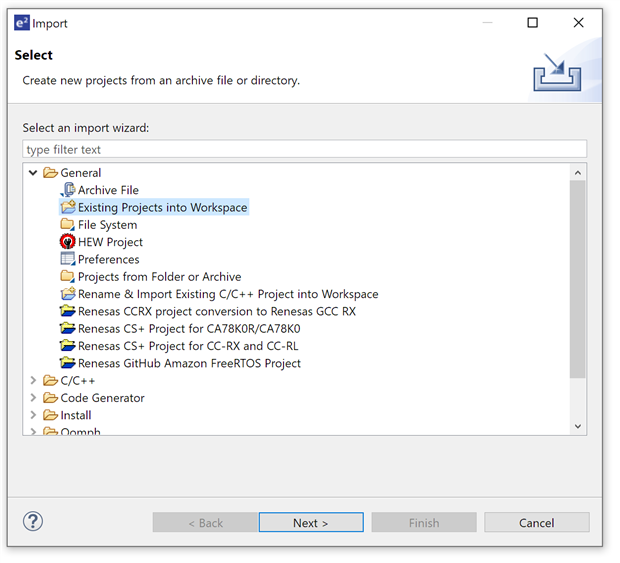Select Renesas CS+ Project for CA78K0R/CA78K0
This screenshot has width=620, height=563.
coord(189,329)
